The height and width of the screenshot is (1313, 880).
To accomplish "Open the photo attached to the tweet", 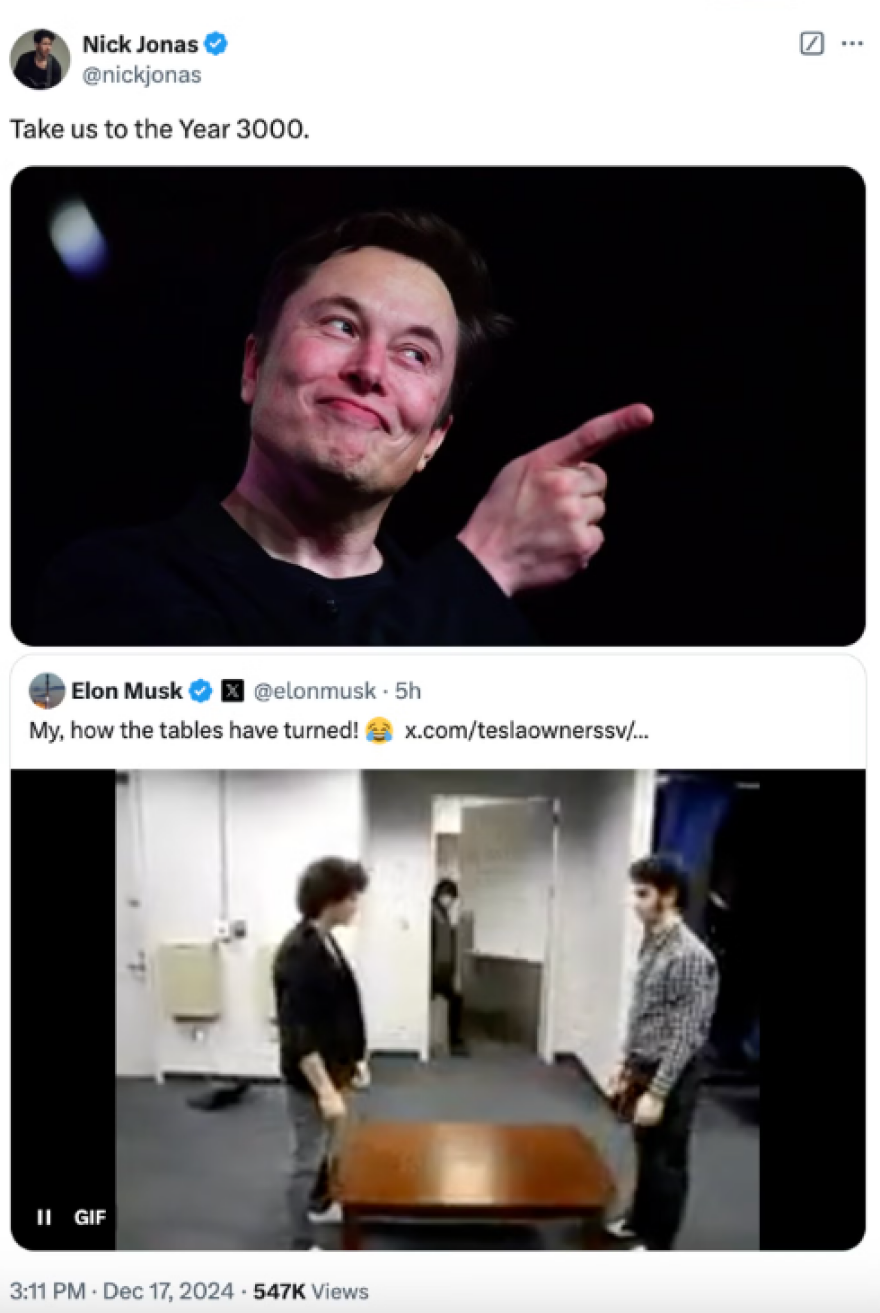I will (438, 405).
